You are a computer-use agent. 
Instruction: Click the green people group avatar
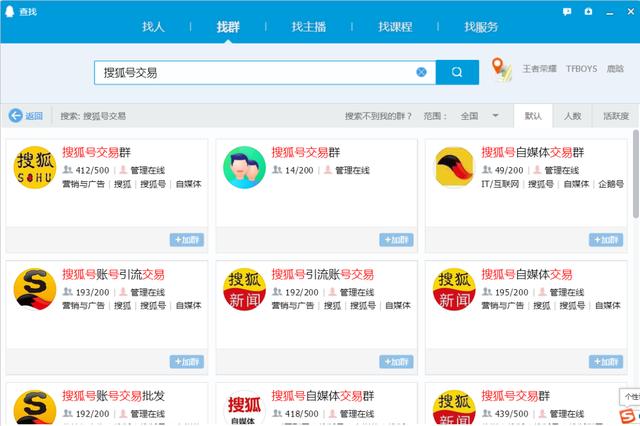tap(244, 167)
